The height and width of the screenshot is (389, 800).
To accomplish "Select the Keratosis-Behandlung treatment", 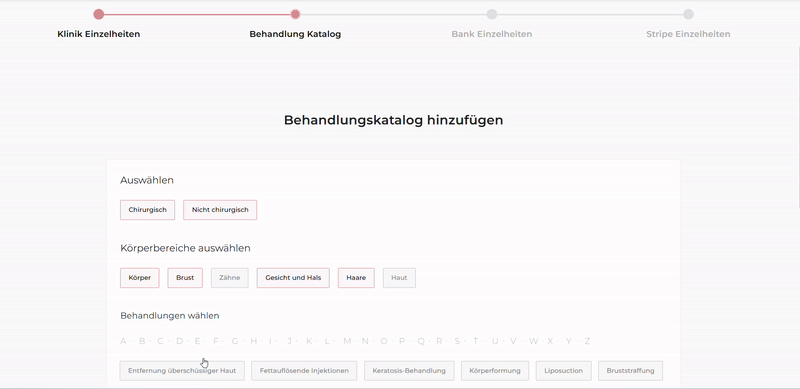I will click(409, 371).
